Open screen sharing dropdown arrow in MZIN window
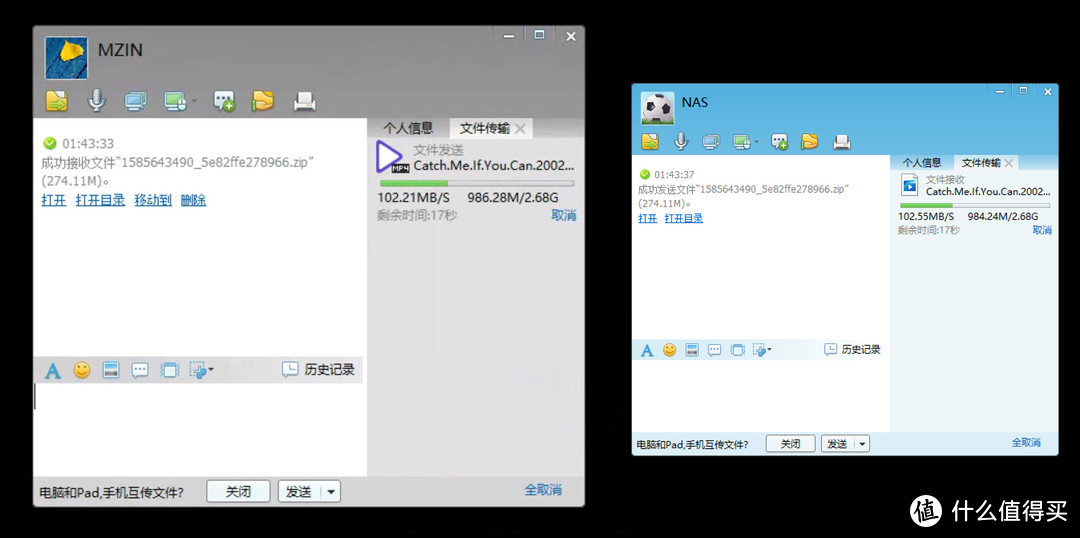1080x538 pixels. [x=194, y=102]
